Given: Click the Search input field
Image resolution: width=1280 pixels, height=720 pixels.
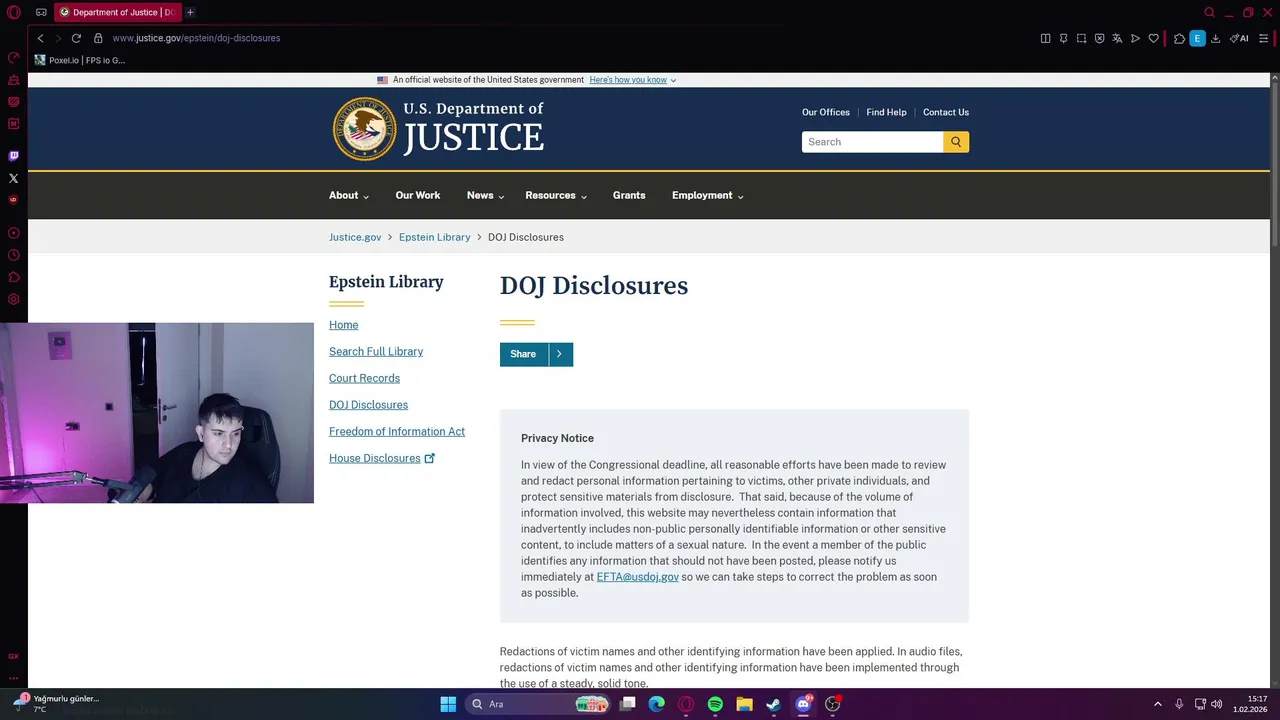Looking at the screenshot, I should click(872, 142).
